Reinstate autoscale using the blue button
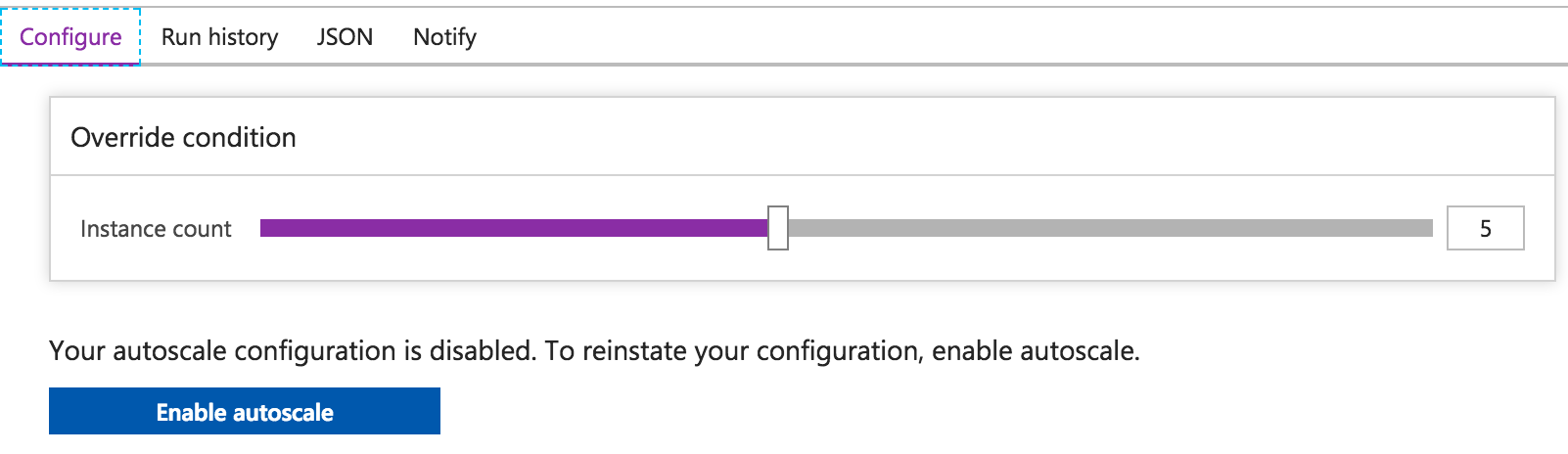Screen dimensions: 1568x454 click(245, 412)
